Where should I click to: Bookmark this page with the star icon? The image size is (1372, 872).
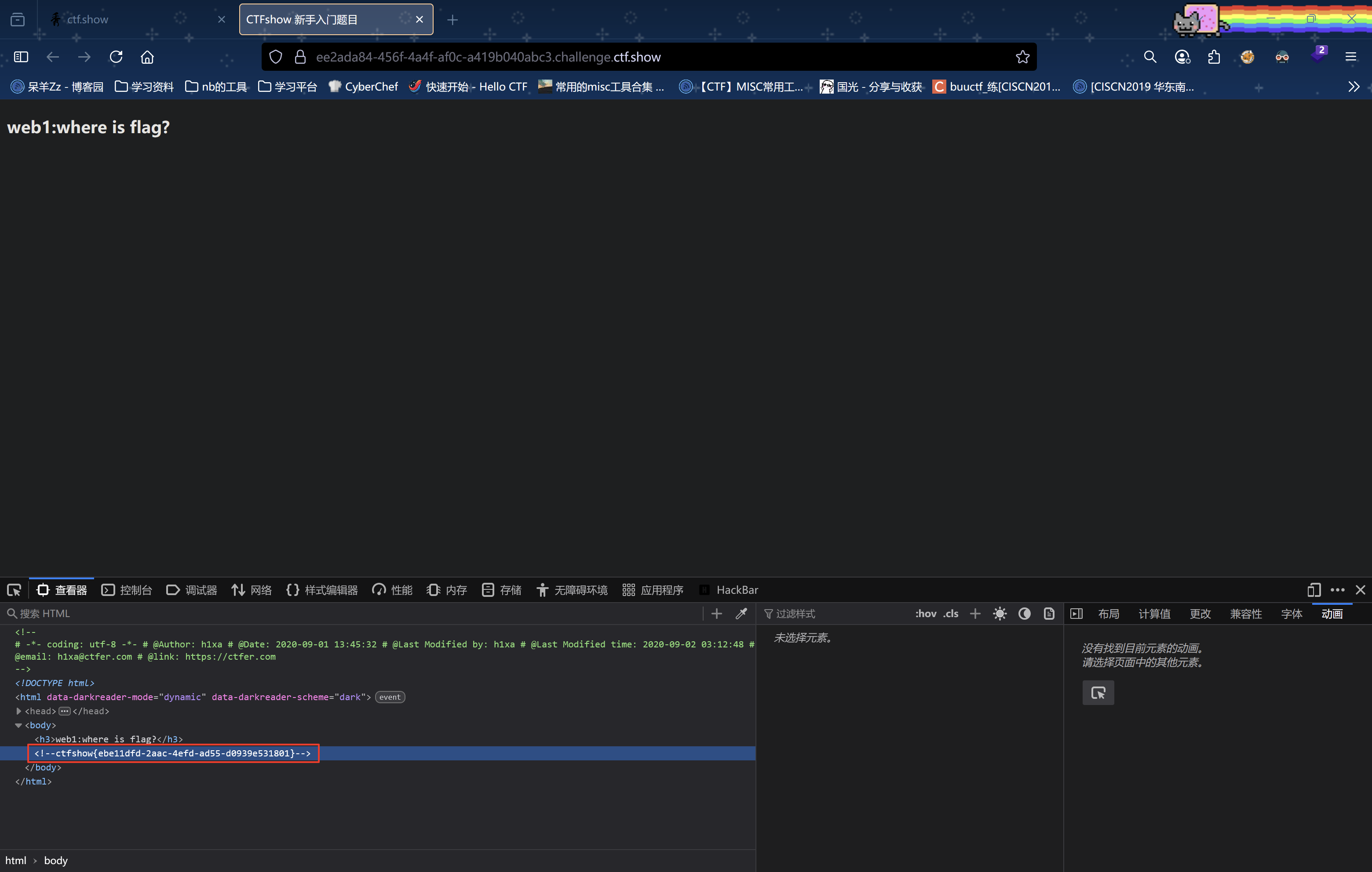coord(1022,57)
